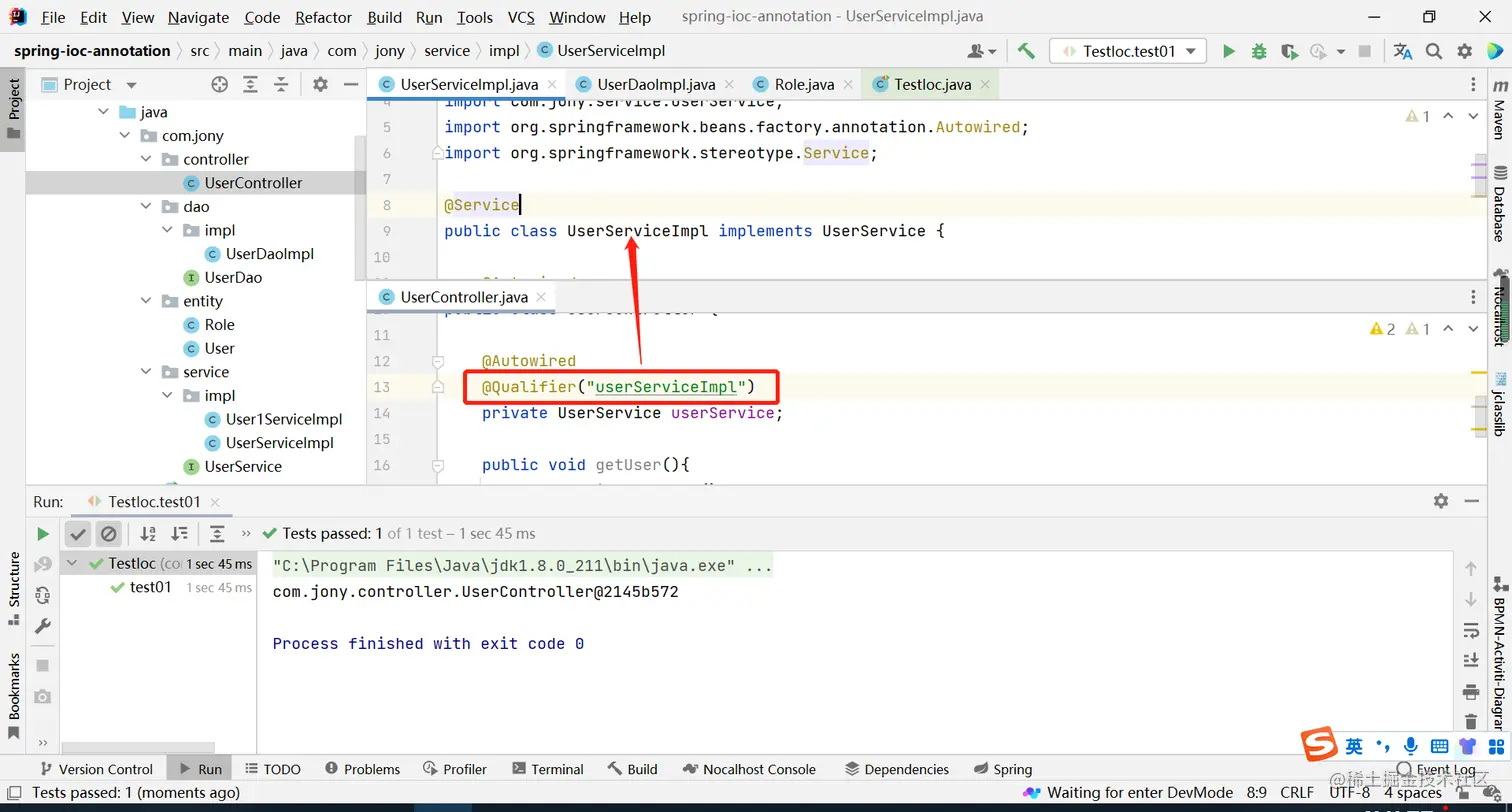Toggle alphabetical sorting of test results

pos(148,534)
